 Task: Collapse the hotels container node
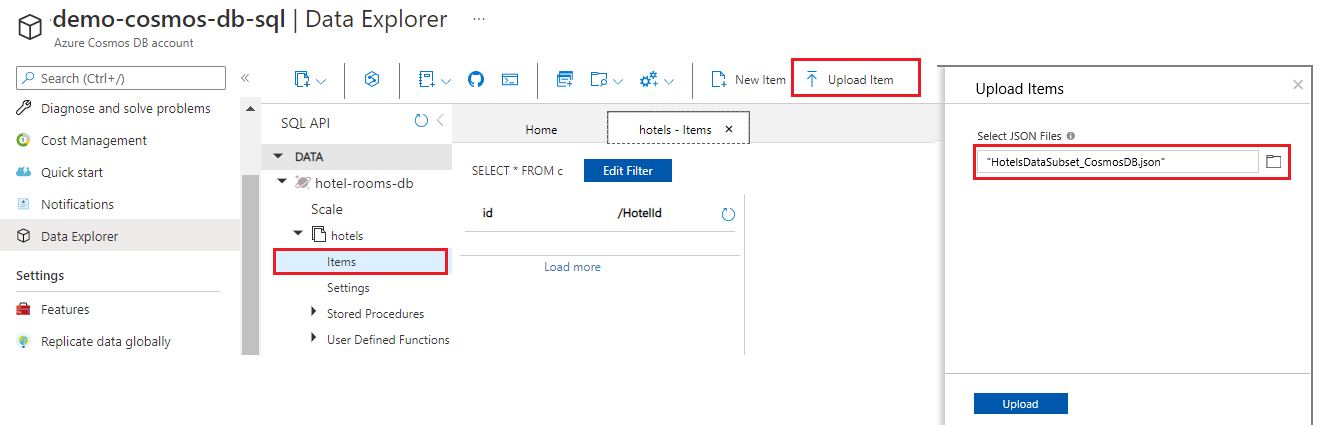(x=297, y=235)
